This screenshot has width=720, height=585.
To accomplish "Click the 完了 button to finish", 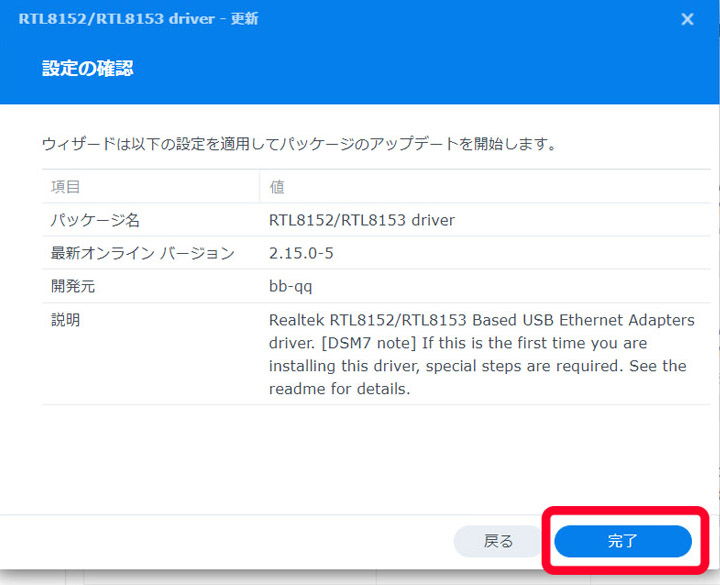I will [623, 541].
